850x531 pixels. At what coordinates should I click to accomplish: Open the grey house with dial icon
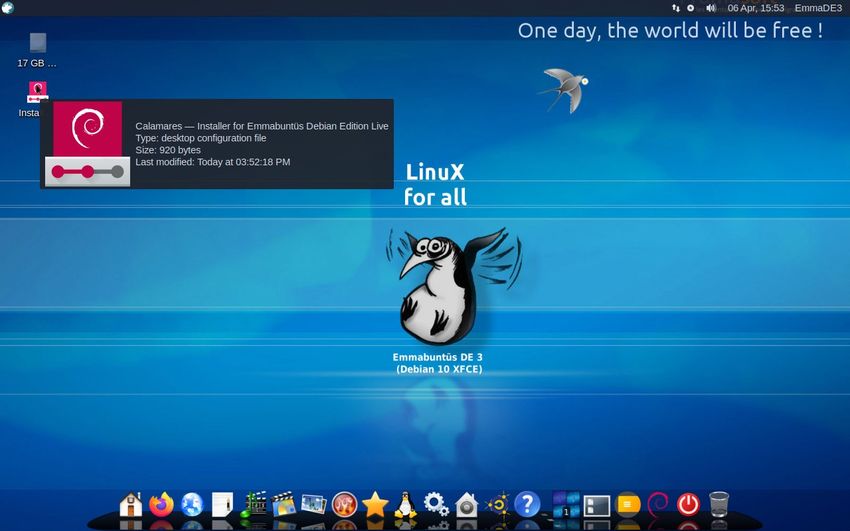pyautogui.click(x=466, y=504)
